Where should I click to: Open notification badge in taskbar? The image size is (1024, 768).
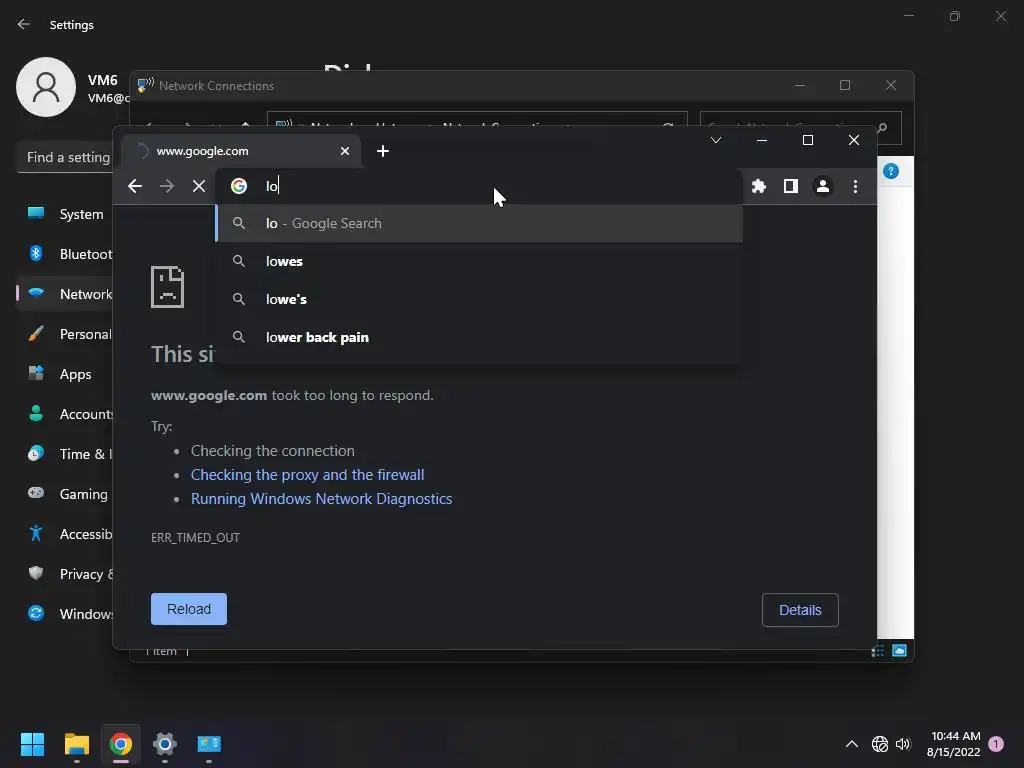coord(996,744)
